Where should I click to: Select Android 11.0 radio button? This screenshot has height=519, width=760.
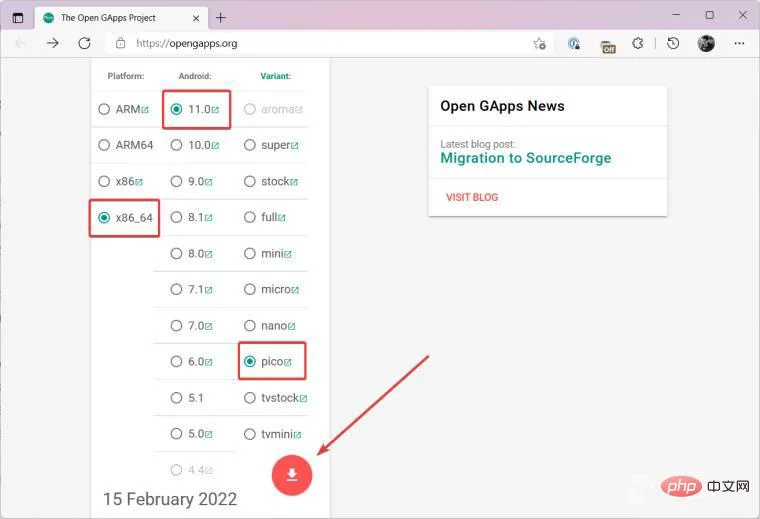click(x=176, y=109)
